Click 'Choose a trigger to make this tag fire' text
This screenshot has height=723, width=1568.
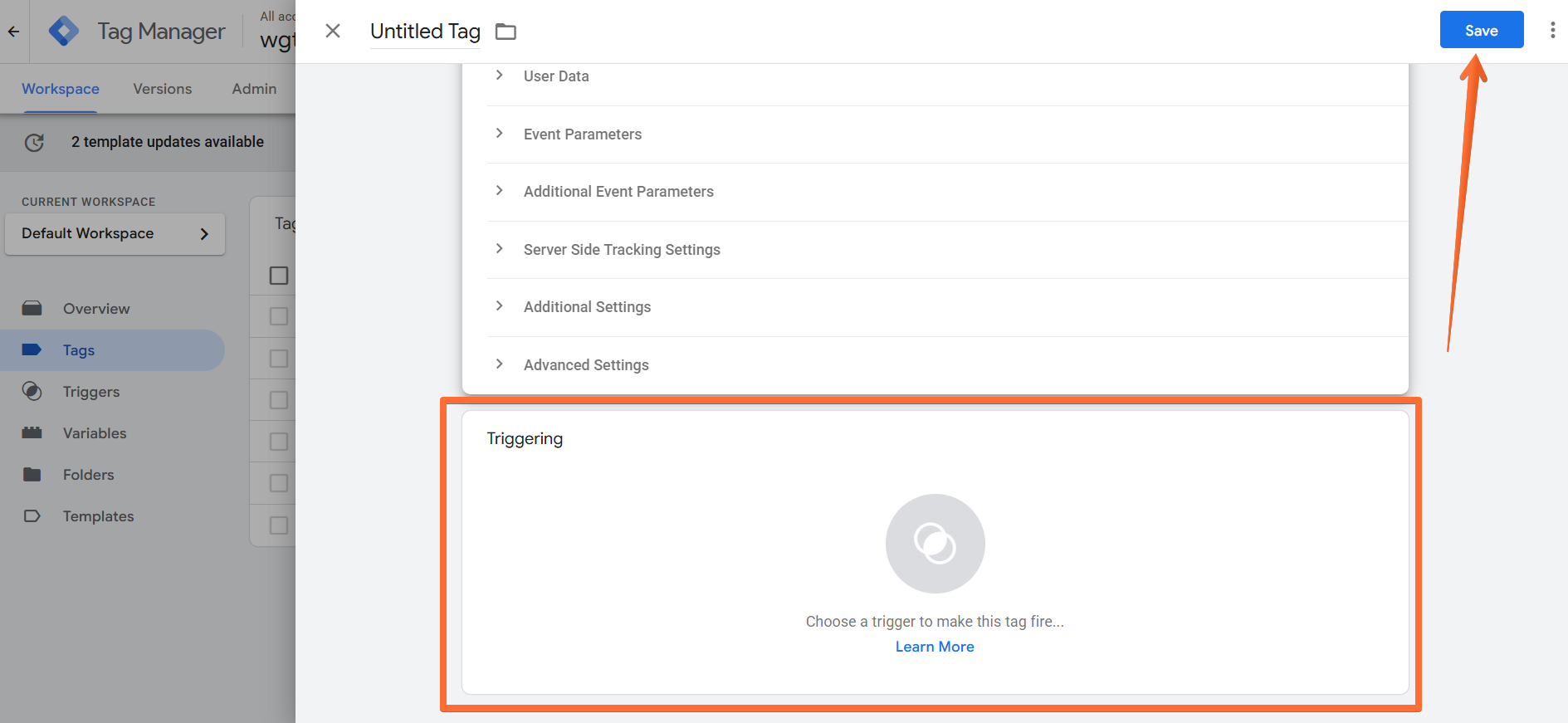pos(935,622)
